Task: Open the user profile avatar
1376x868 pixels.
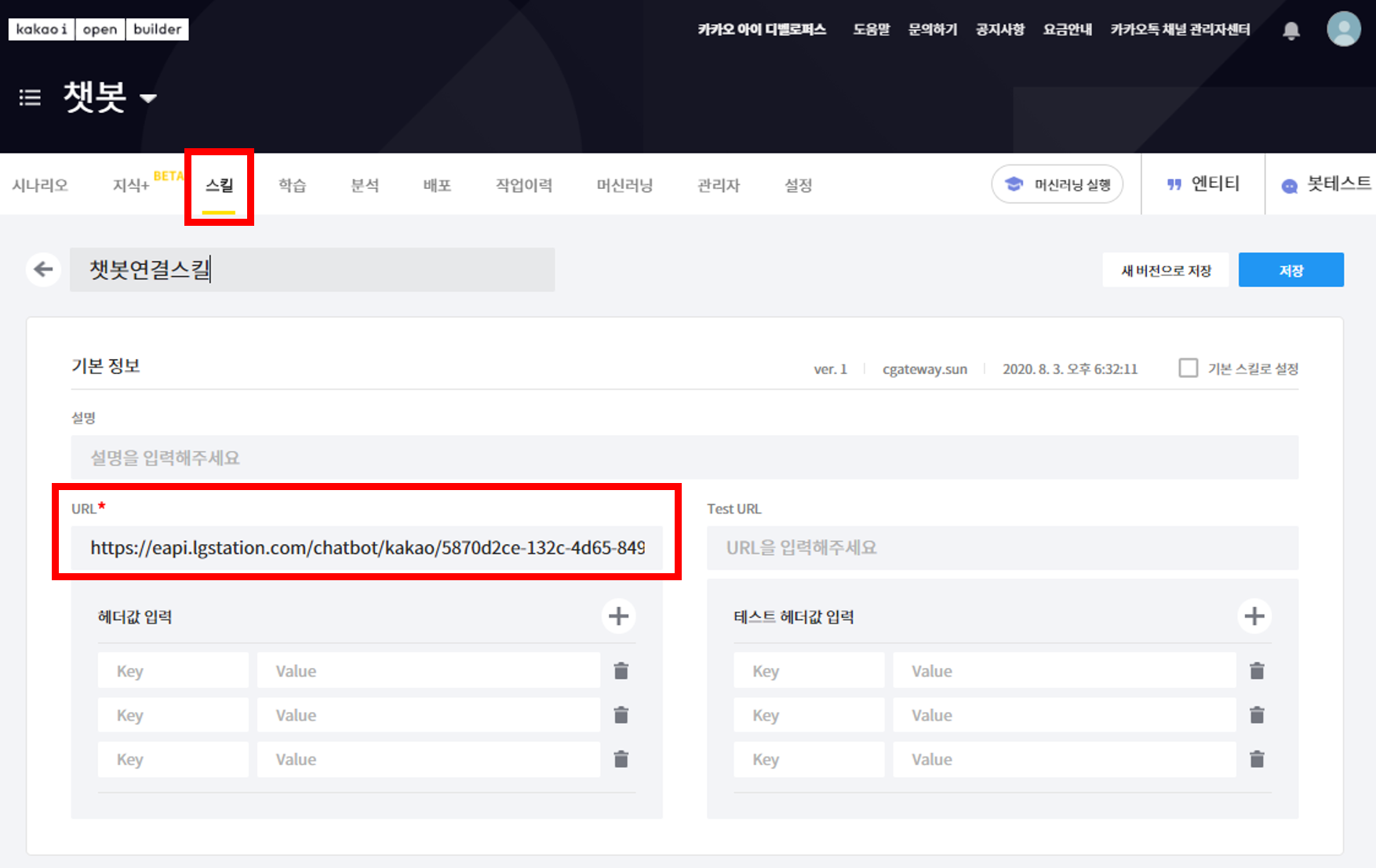Action: tap(1343, 30)
